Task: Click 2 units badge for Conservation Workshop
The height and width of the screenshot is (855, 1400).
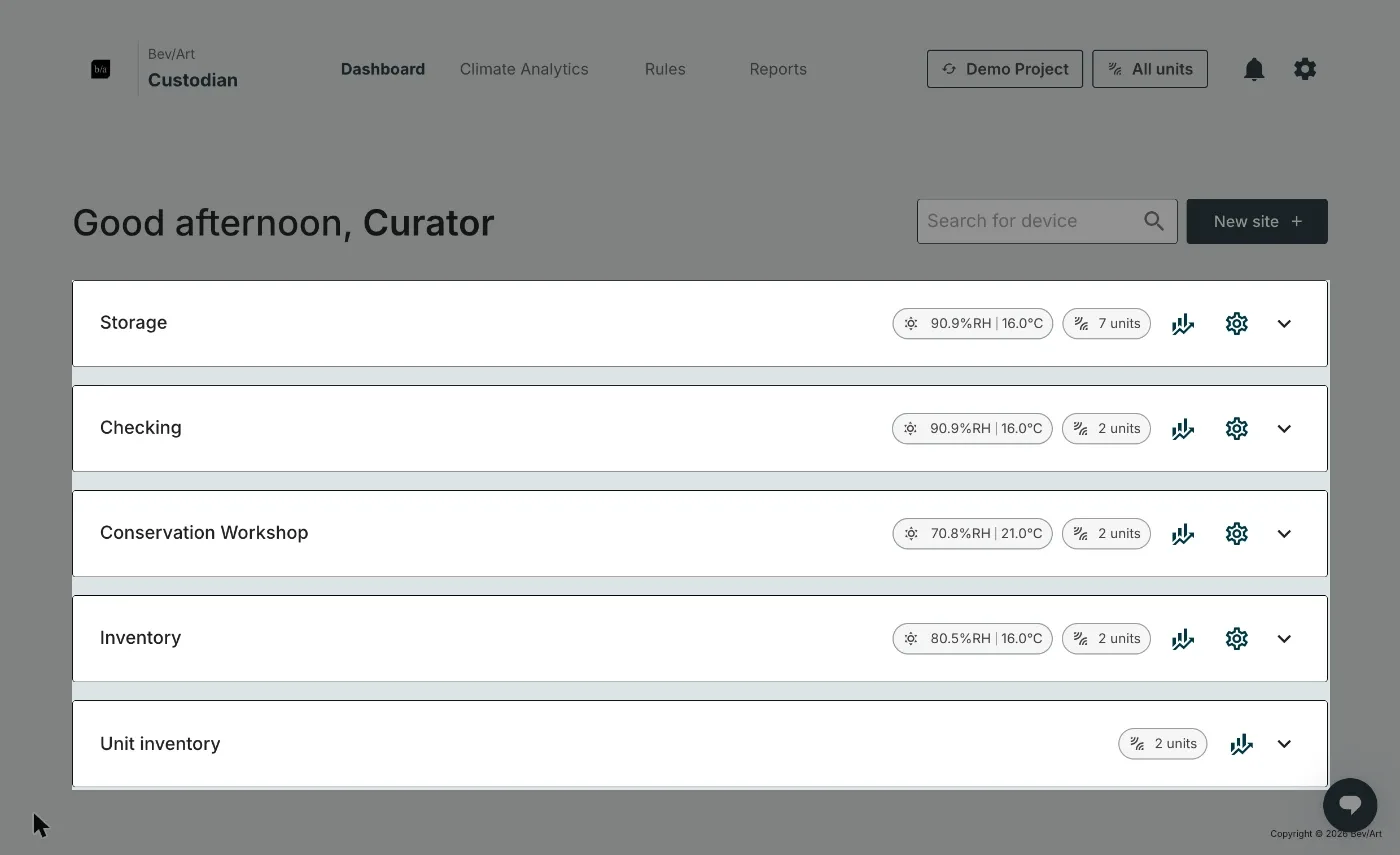Action: 1106,534
